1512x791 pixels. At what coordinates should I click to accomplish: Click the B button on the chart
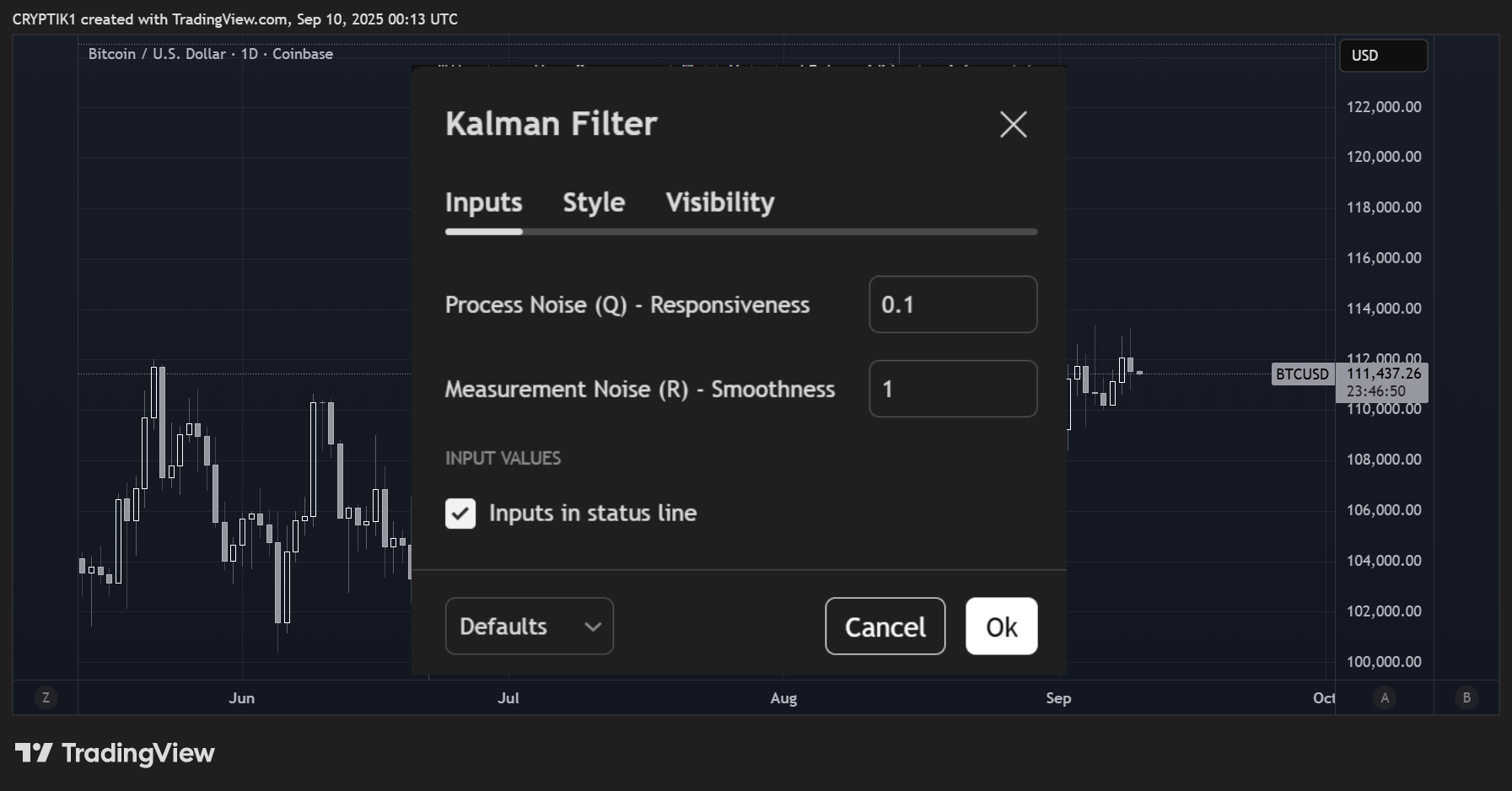(1466, 697)
